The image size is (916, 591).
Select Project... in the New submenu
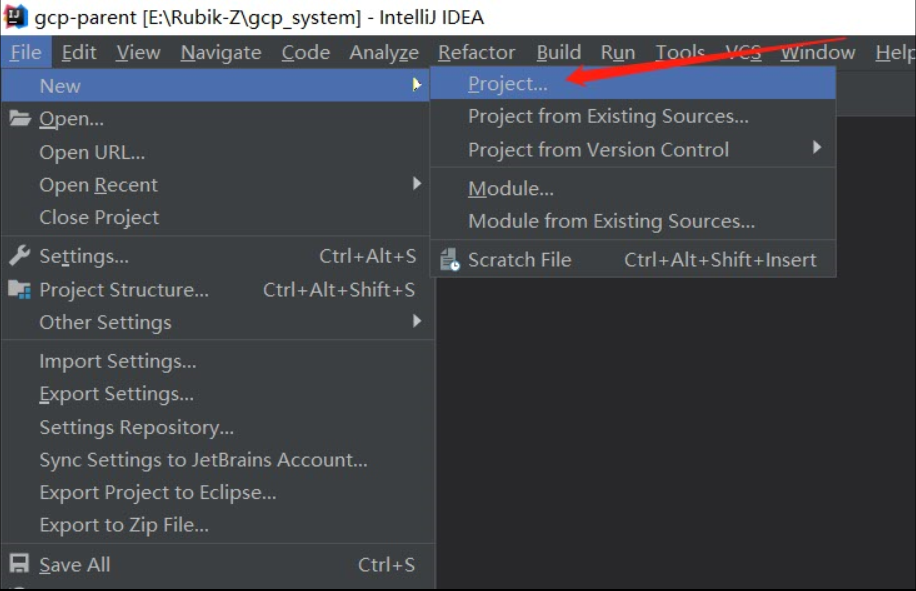pyautogui.click(x=508, y=85)
